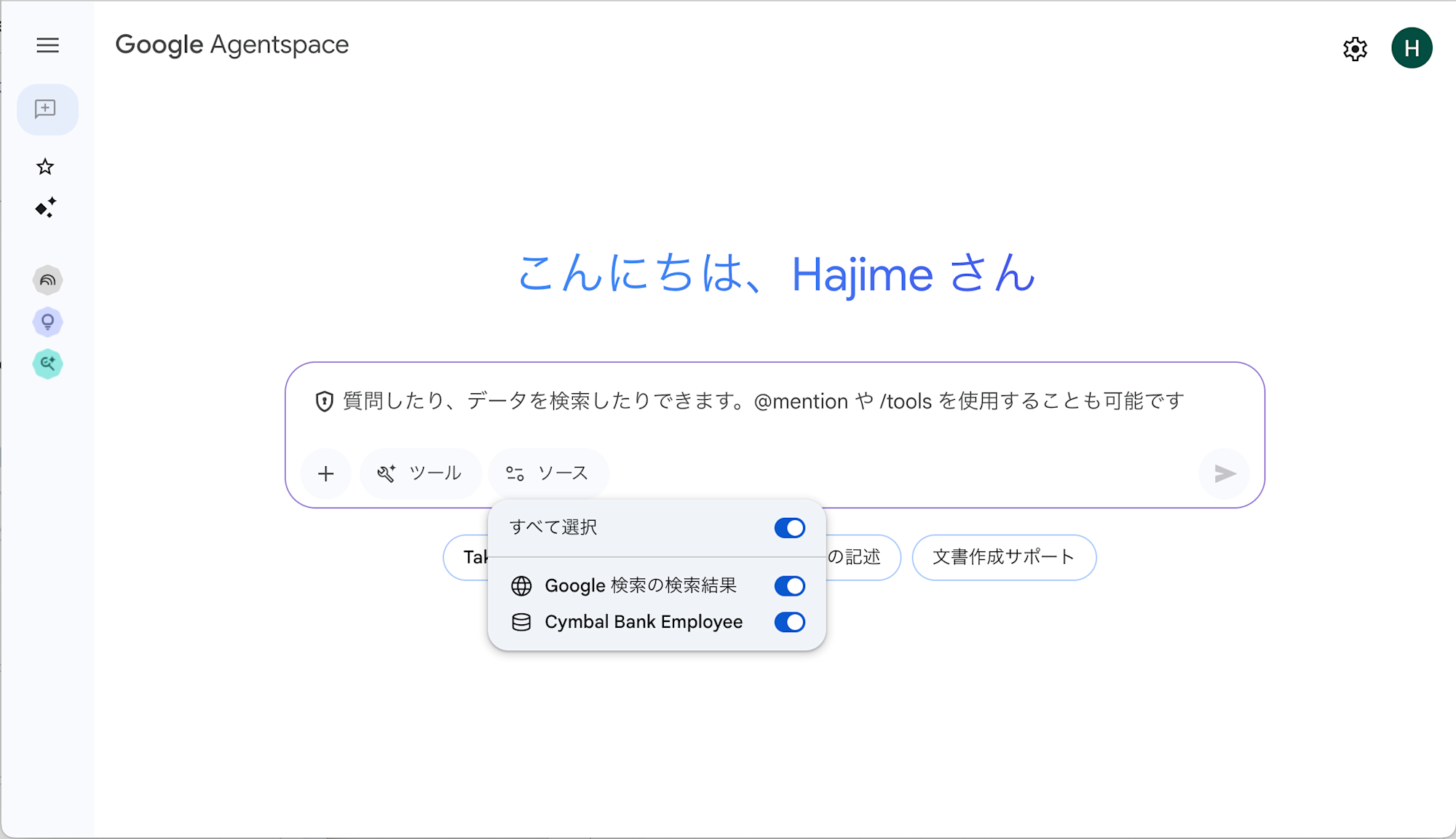This screenshot has height=839, width=1456.
Task: Click the globe icon beside Google 検索の検索結果
Action: (x=521, y=586)
